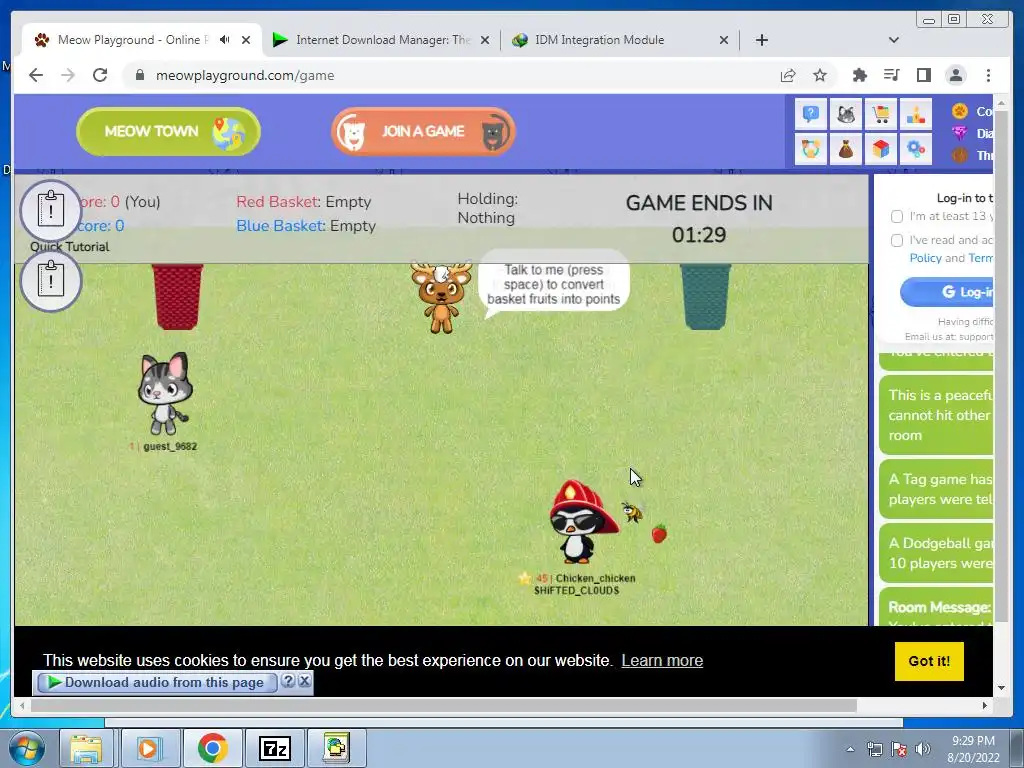Mute the Meow Playground tab audio
The image size is (1024, 768).
click(x=225, y=40)
